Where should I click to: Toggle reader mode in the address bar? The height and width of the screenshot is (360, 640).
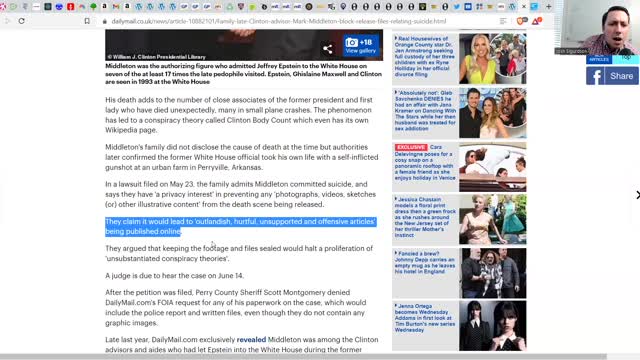[x=503, y=21]
